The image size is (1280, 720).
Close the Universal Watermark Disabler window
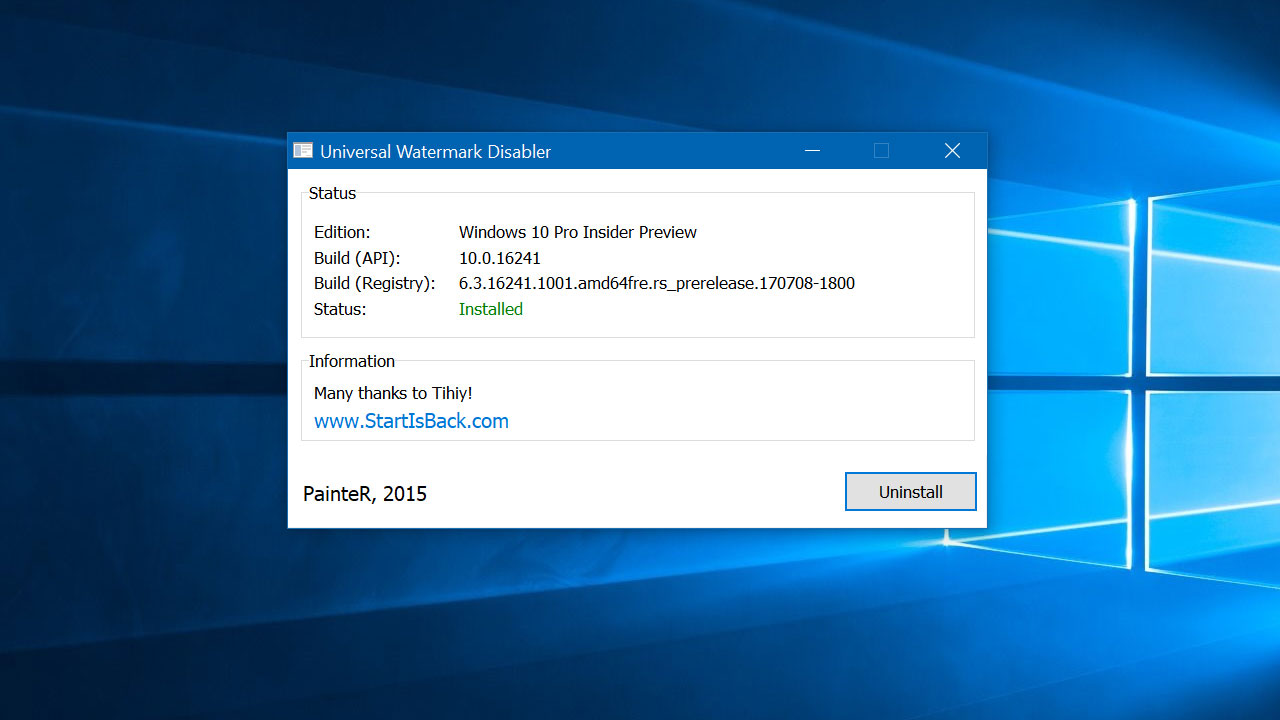tap(952, 151)
